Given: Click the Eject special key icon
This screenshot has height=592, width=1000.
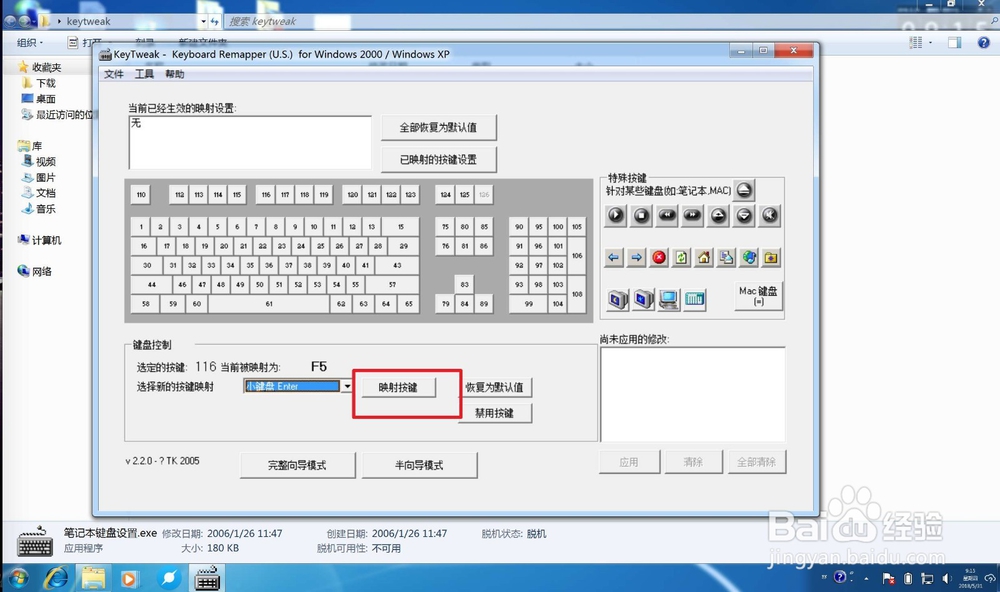Looking at the screenshot, I should coord(744,189).
